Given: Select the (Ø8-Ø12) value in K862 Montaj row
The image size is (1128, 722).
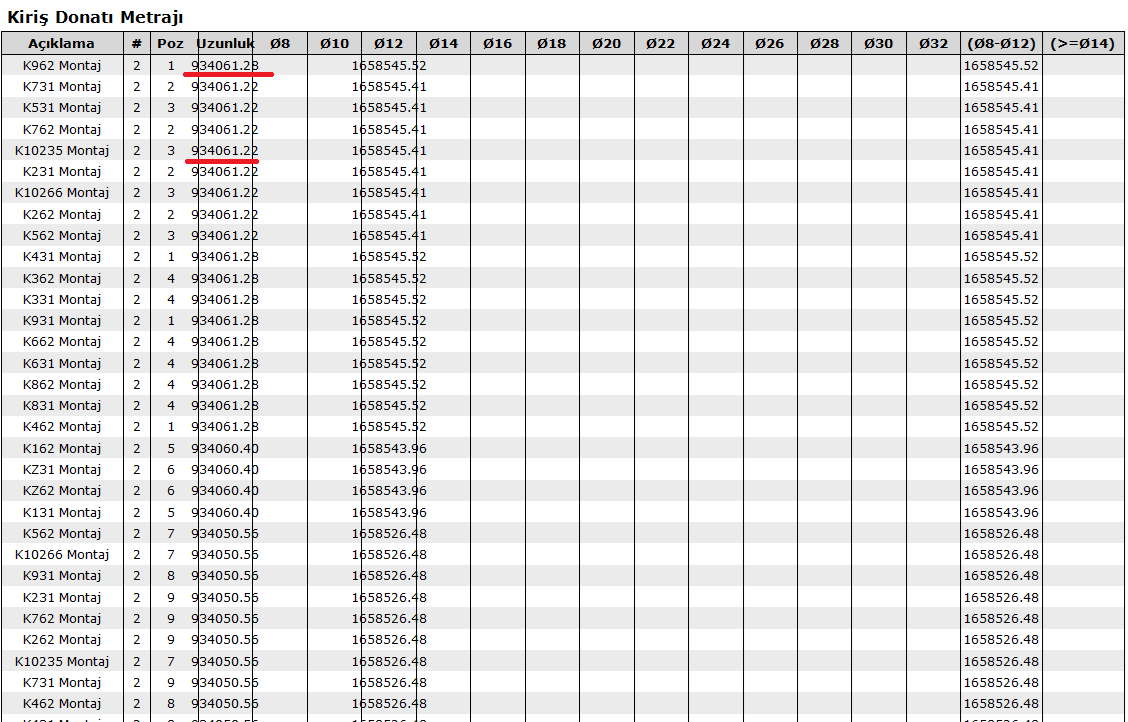Looking at the screenshot, I should (1001, 385).
